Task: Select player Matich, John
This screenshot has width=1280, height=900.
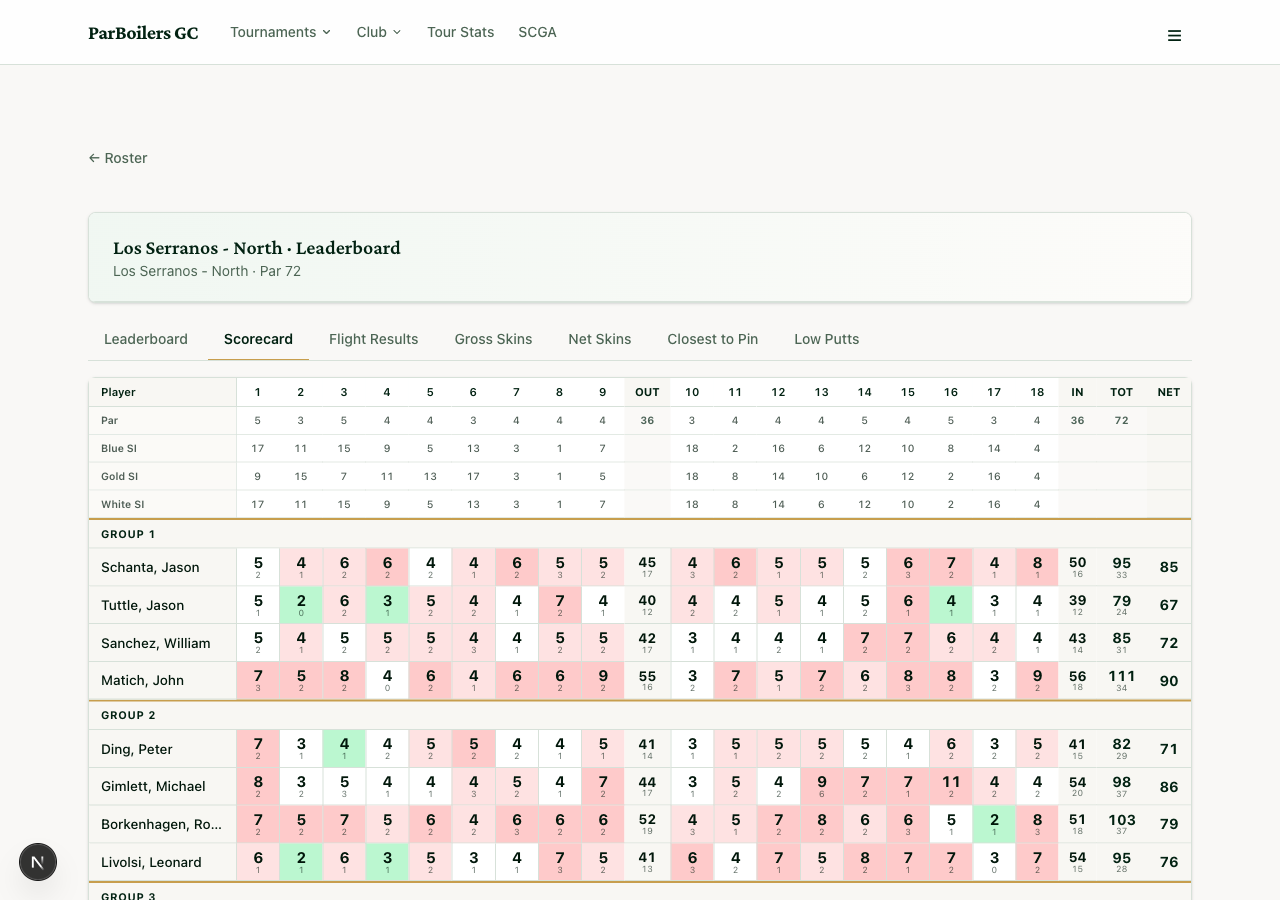Action: point(143,680)
